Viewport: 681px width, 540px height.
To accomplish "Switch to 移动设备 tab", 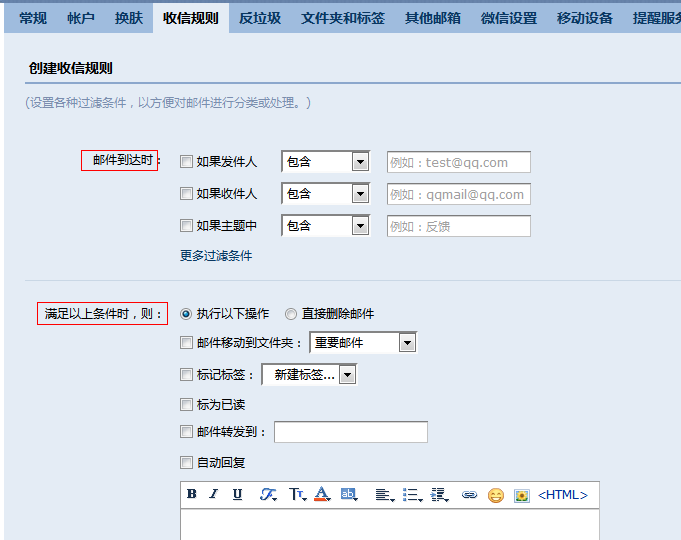I will tap(585, 18).
